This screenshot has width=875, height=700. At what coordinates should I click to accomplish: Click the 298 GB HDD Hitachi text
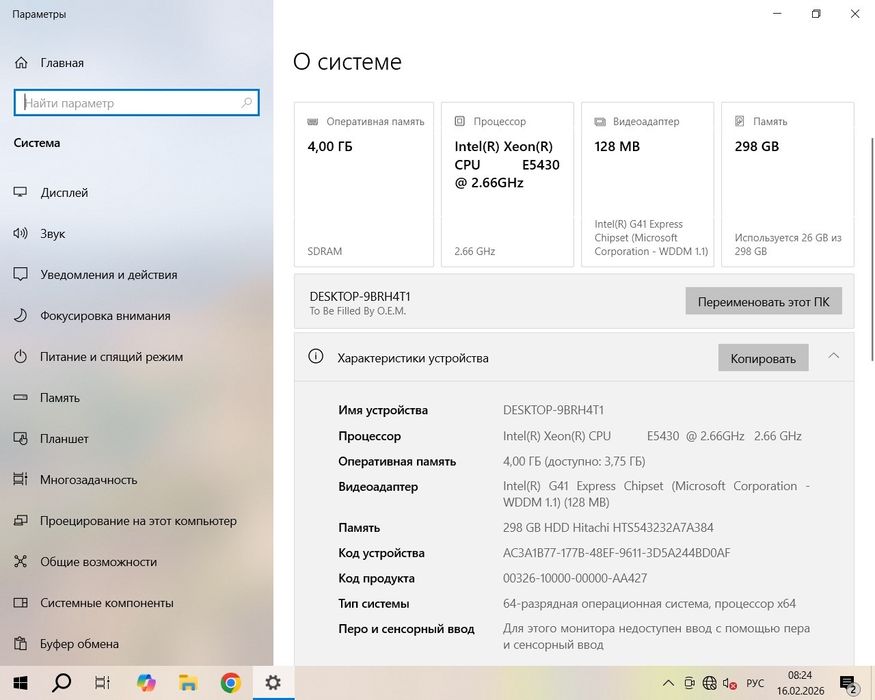608,528
